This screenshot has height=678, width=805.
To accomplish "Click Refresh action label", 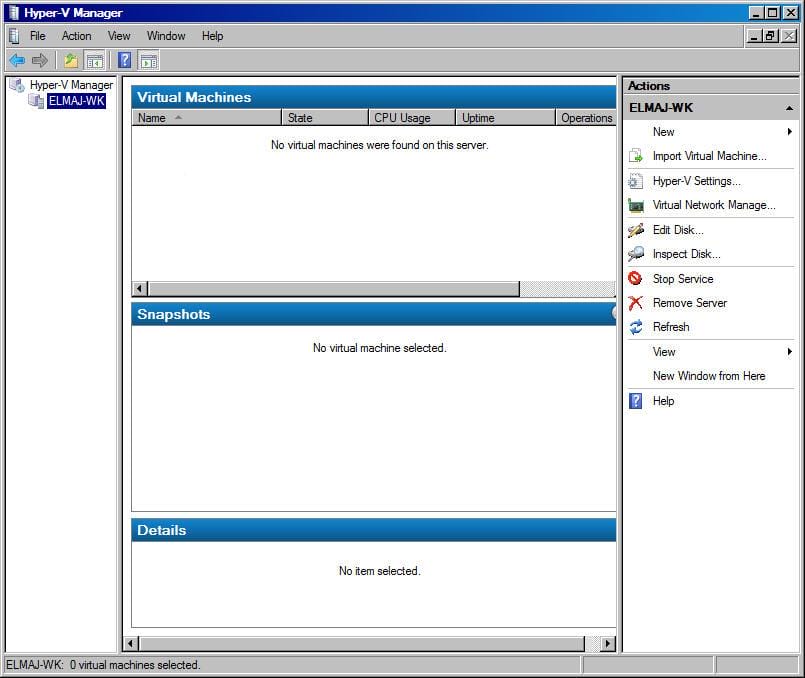I will [671, 326].
